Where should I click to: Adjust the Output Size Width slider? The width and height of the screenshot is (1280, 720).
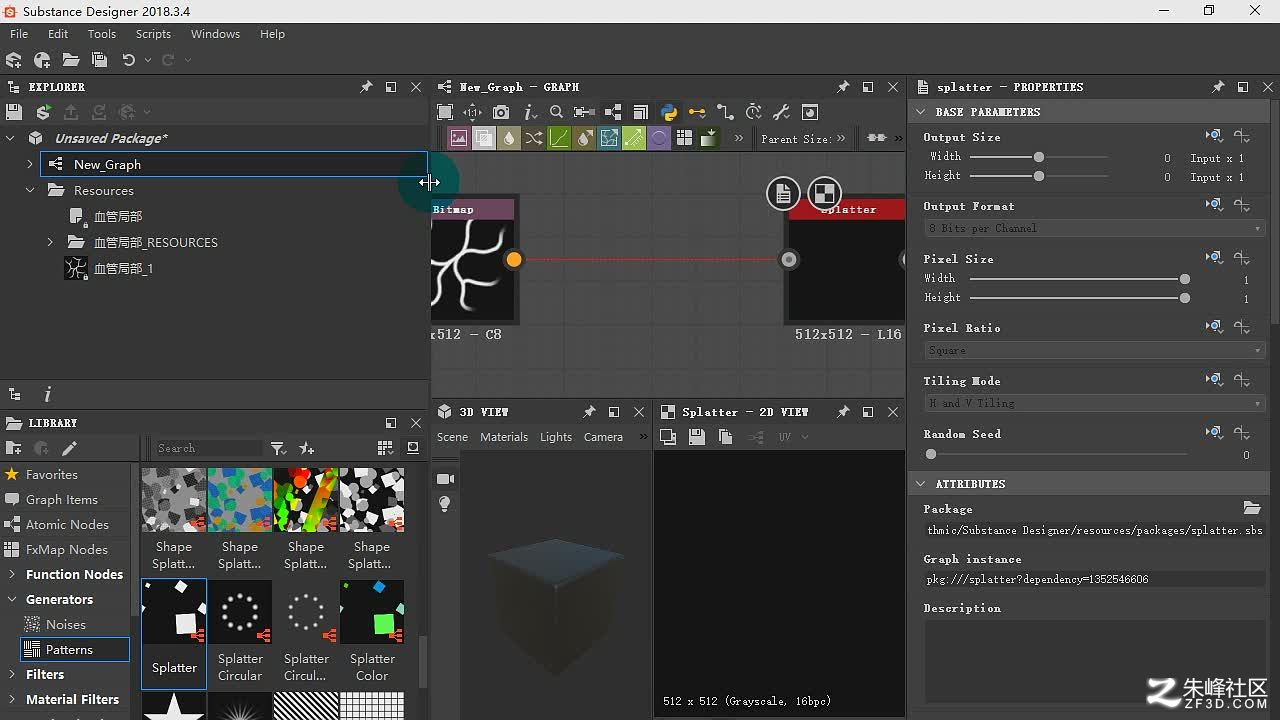1039,157
